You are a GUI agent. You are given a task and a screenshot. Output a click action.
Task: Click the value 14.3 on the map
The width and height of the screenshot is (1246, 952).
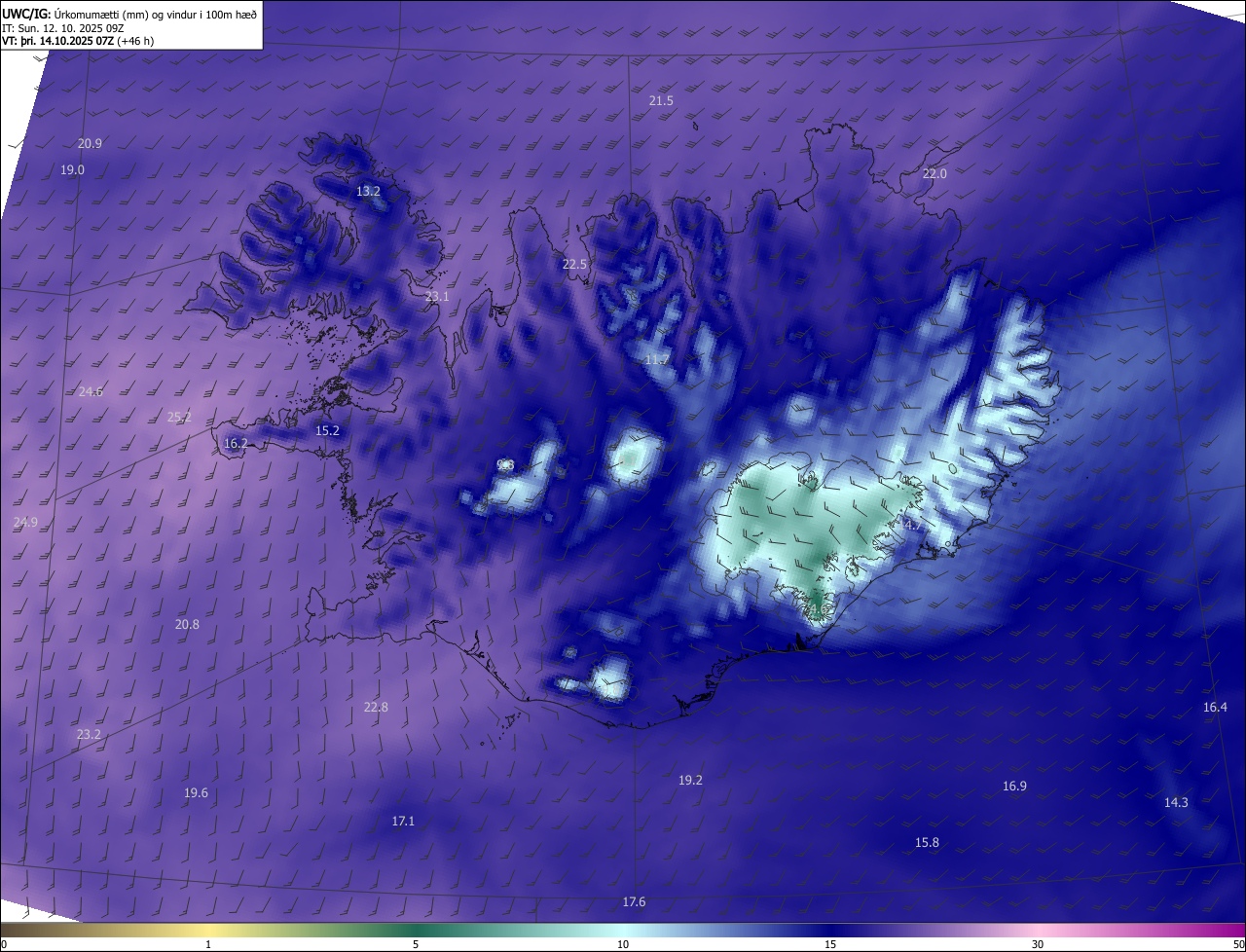(1176, 803)
